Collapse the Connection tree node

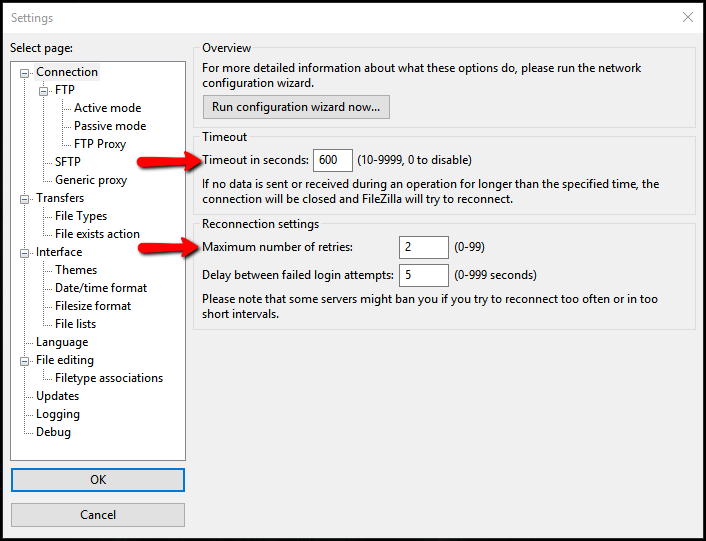click(x=25, y=72)
